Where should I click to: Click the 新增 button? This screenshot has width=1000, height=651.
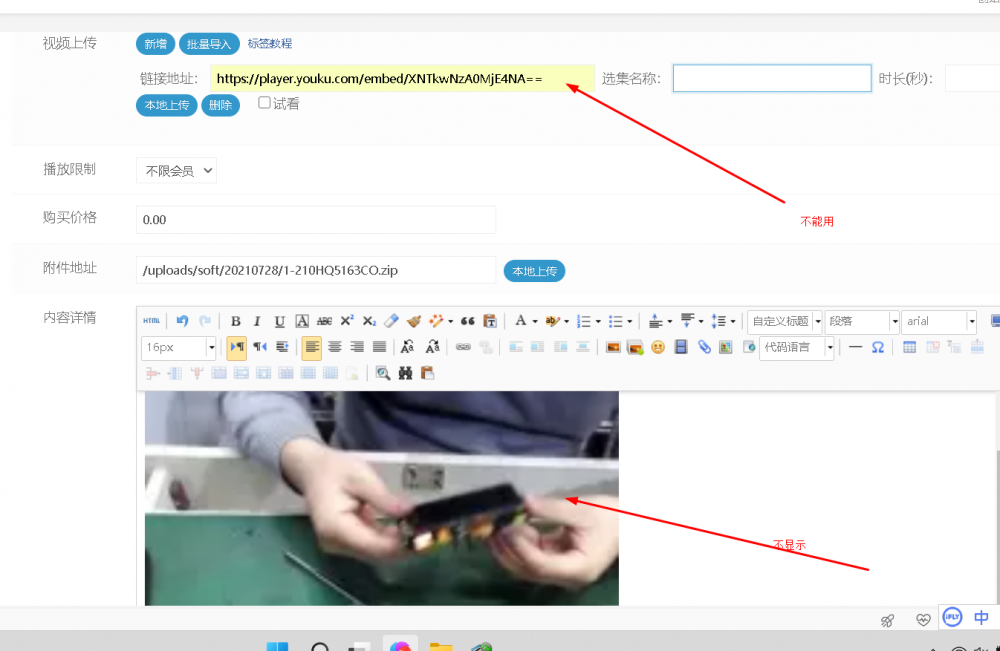[x=155, y=44]
